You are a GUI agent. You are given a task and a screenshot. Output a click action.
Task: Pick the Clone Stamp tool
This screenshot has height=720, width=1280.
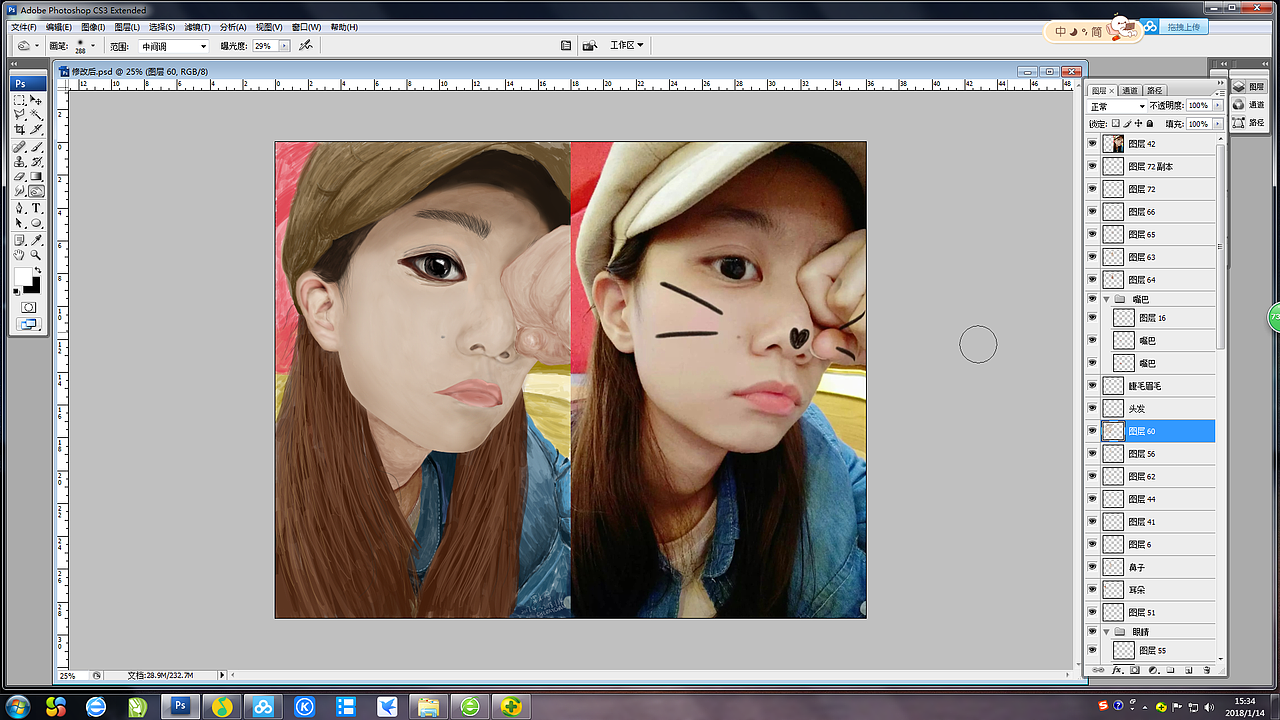pos(20,161)
